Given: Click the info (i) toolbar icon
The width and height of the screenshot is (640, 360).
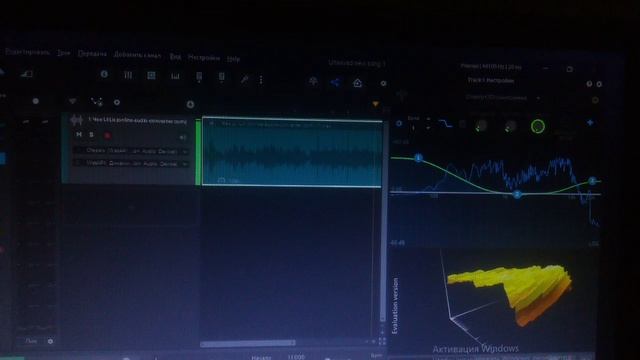Looking at the screenshot, I should (x=104, y=74).
